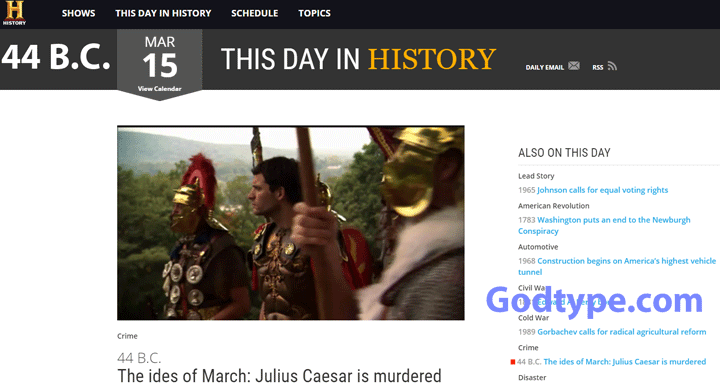Open This Day in History menu item
The width and height of the screenshot is (720, 387).
(163, 13)
